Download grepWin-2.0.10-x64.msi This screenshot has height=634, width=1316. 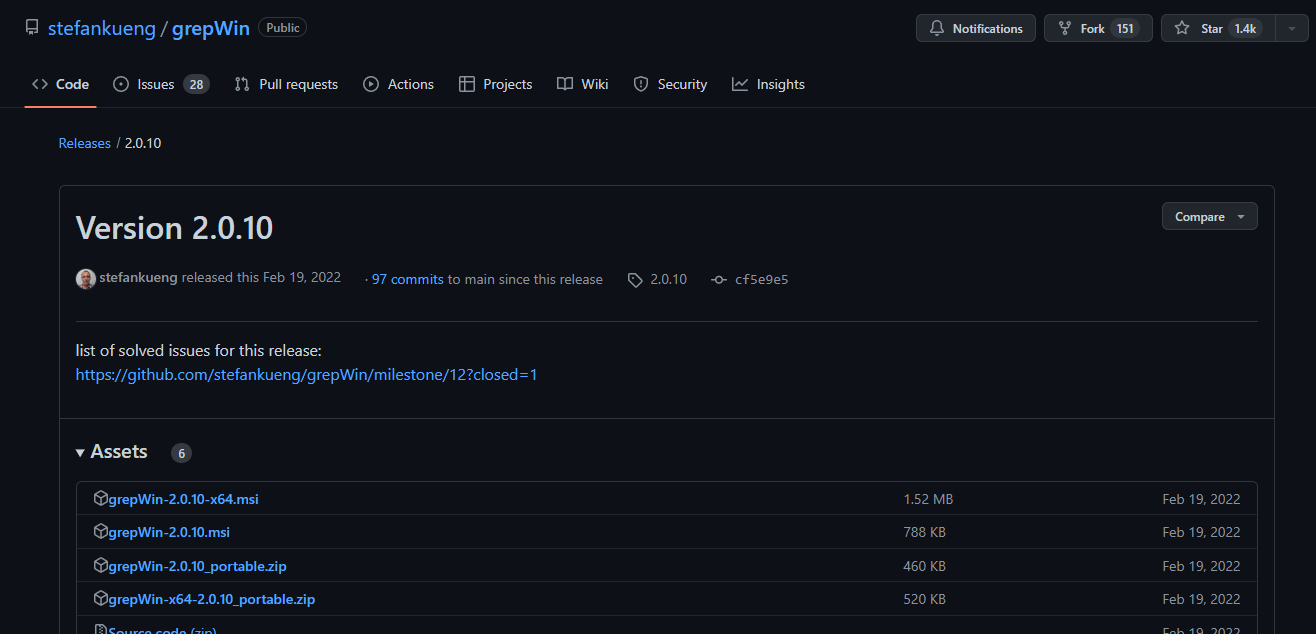click(x=183, y=499)
